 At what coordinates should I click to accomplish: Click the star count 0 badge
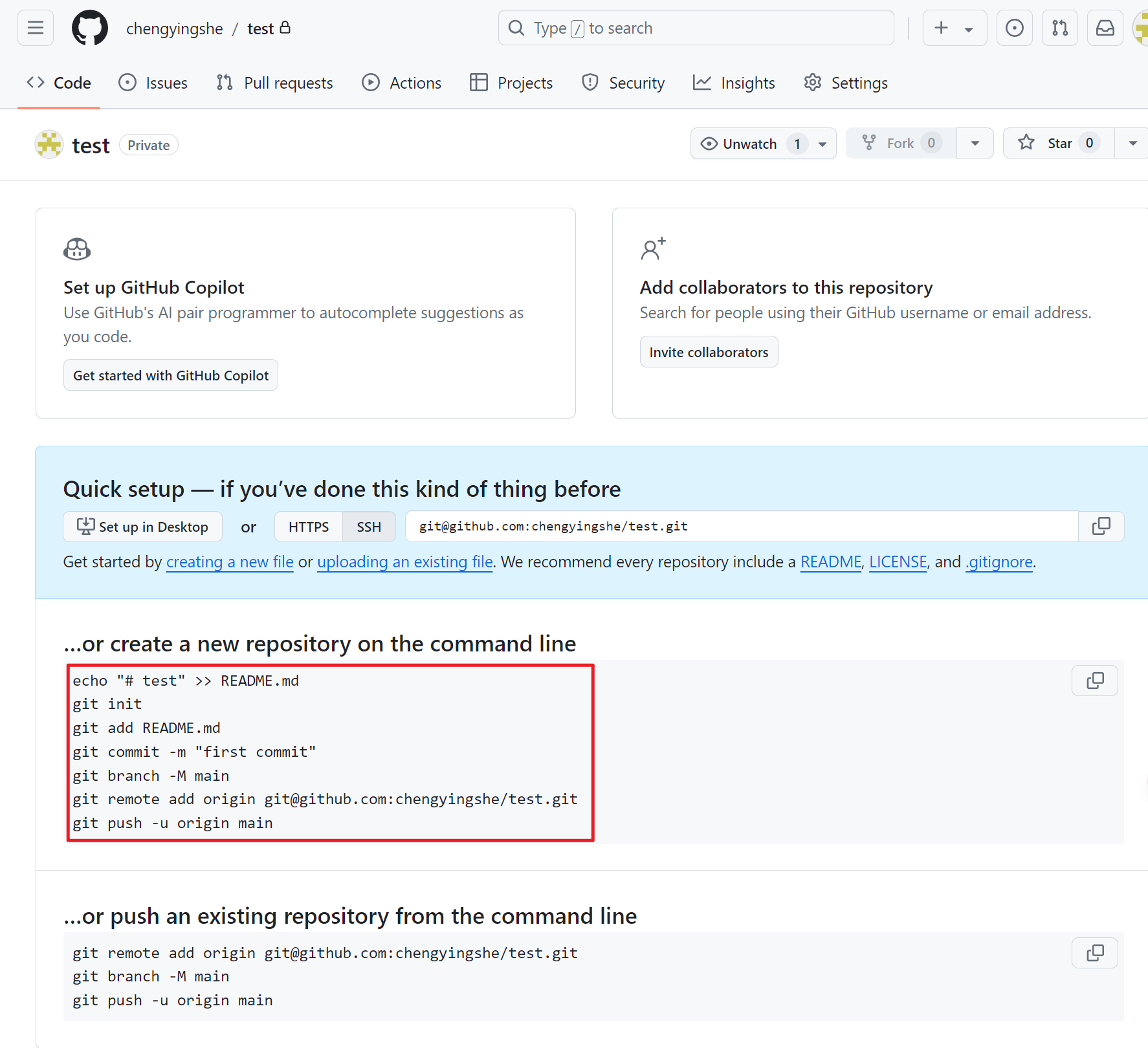tap(1089, 143)
